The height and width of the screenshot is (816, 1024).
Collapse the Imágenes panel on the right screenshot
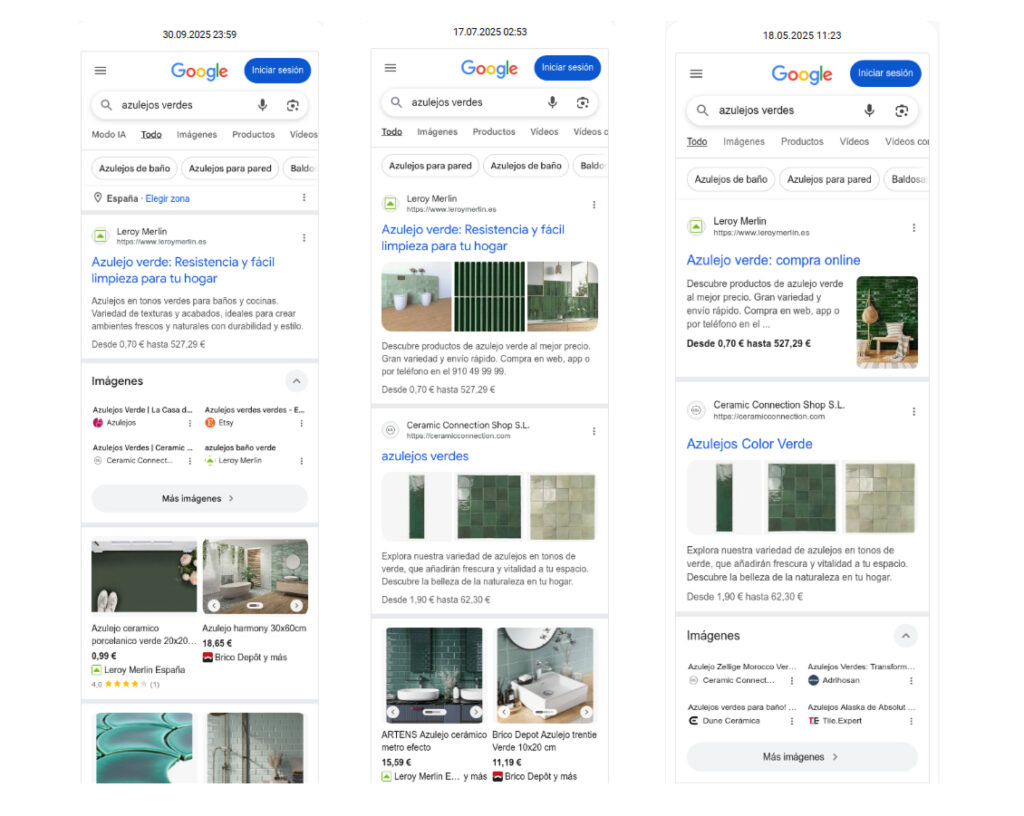coord(906,635)
